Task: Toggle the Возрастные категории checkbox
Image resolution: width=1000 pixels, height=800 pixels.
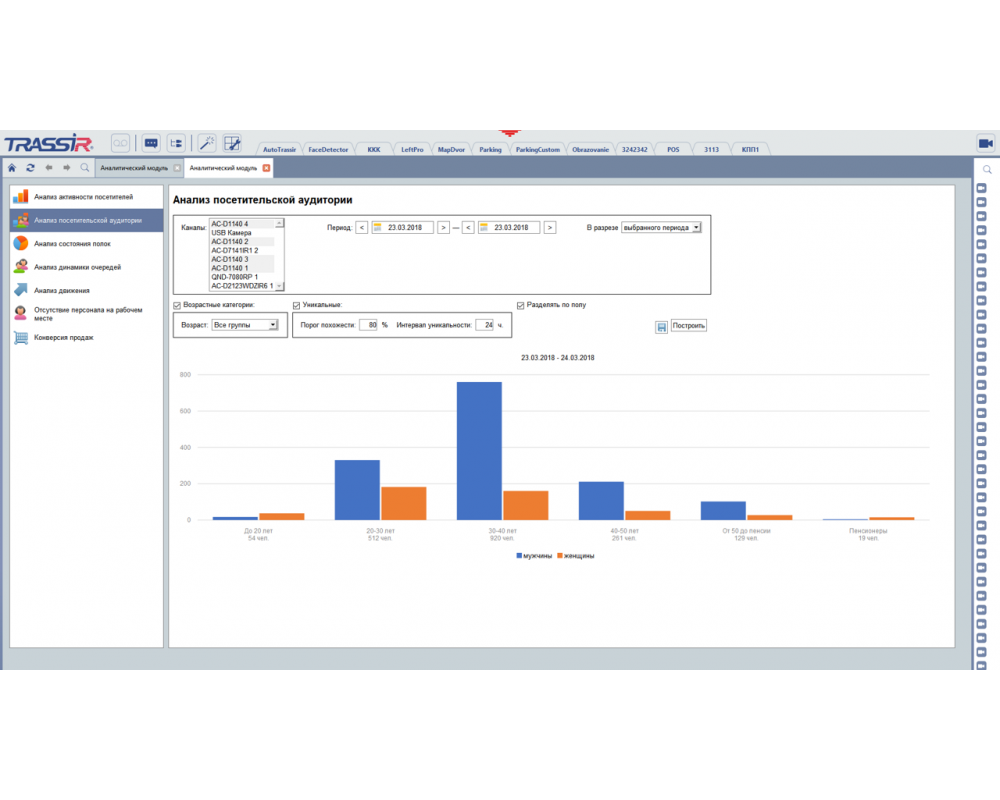Action: coord(177,306)
